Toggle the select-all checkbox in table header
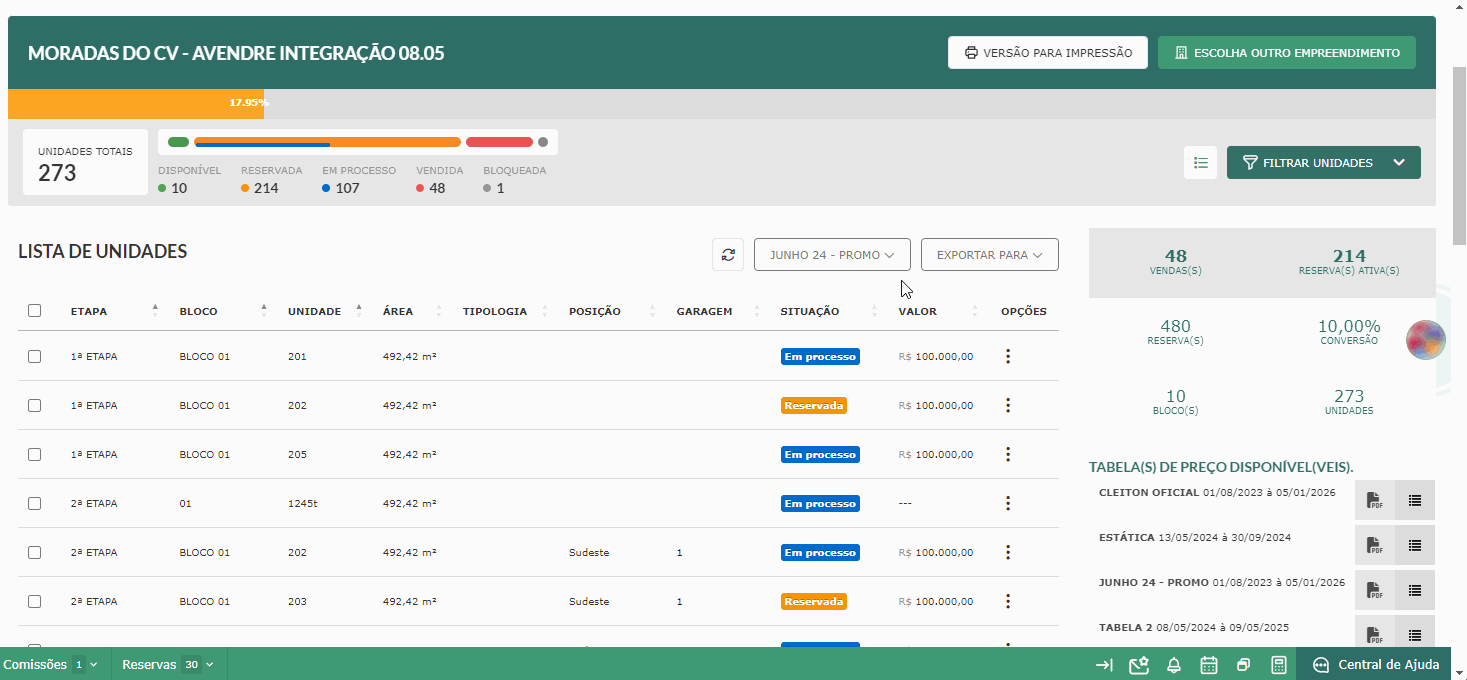Screen dimensions: 1467x680 click(35, 311)
